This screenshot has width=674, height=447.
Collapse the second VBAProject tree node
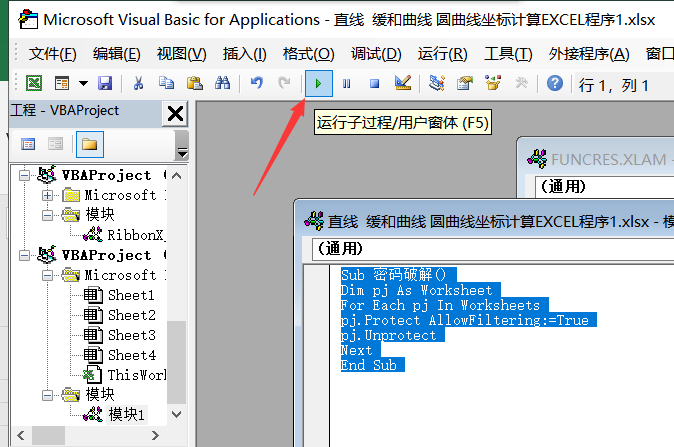coord(25,255)
